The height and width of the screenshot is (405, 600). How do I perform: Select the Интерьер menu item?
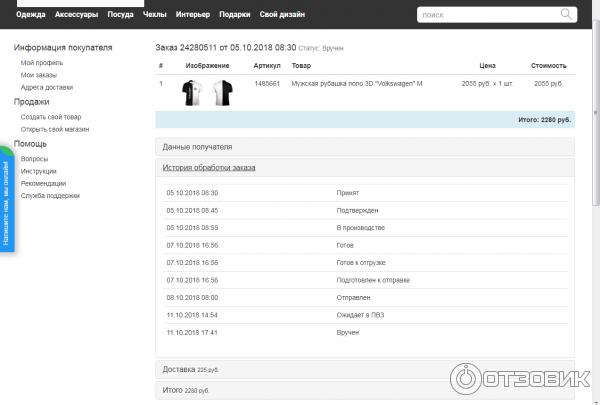[x=193, y=14]
